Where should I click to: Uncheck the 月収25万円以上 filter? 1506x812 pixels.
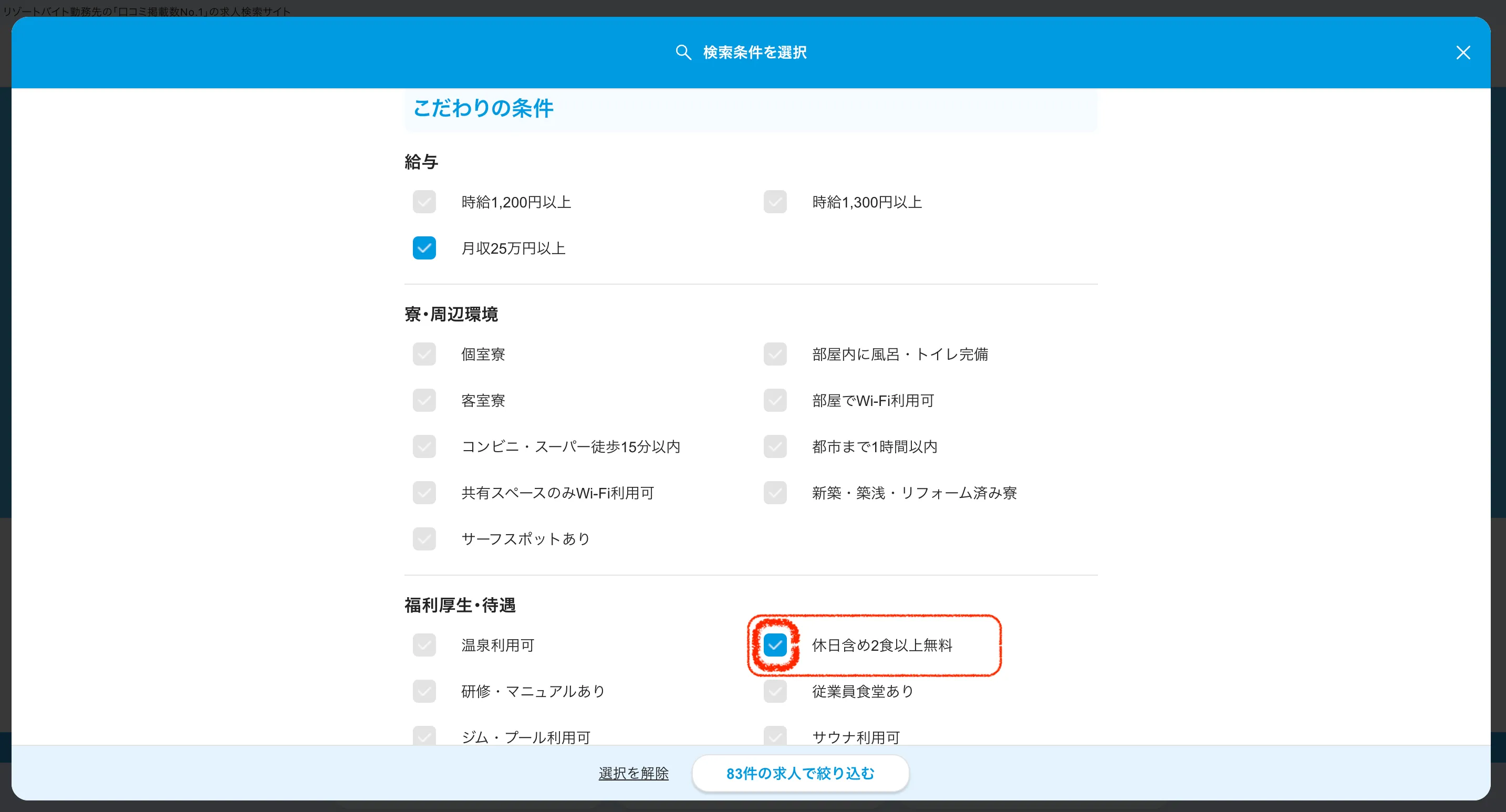pyautogui.click(x=424, y=248)
